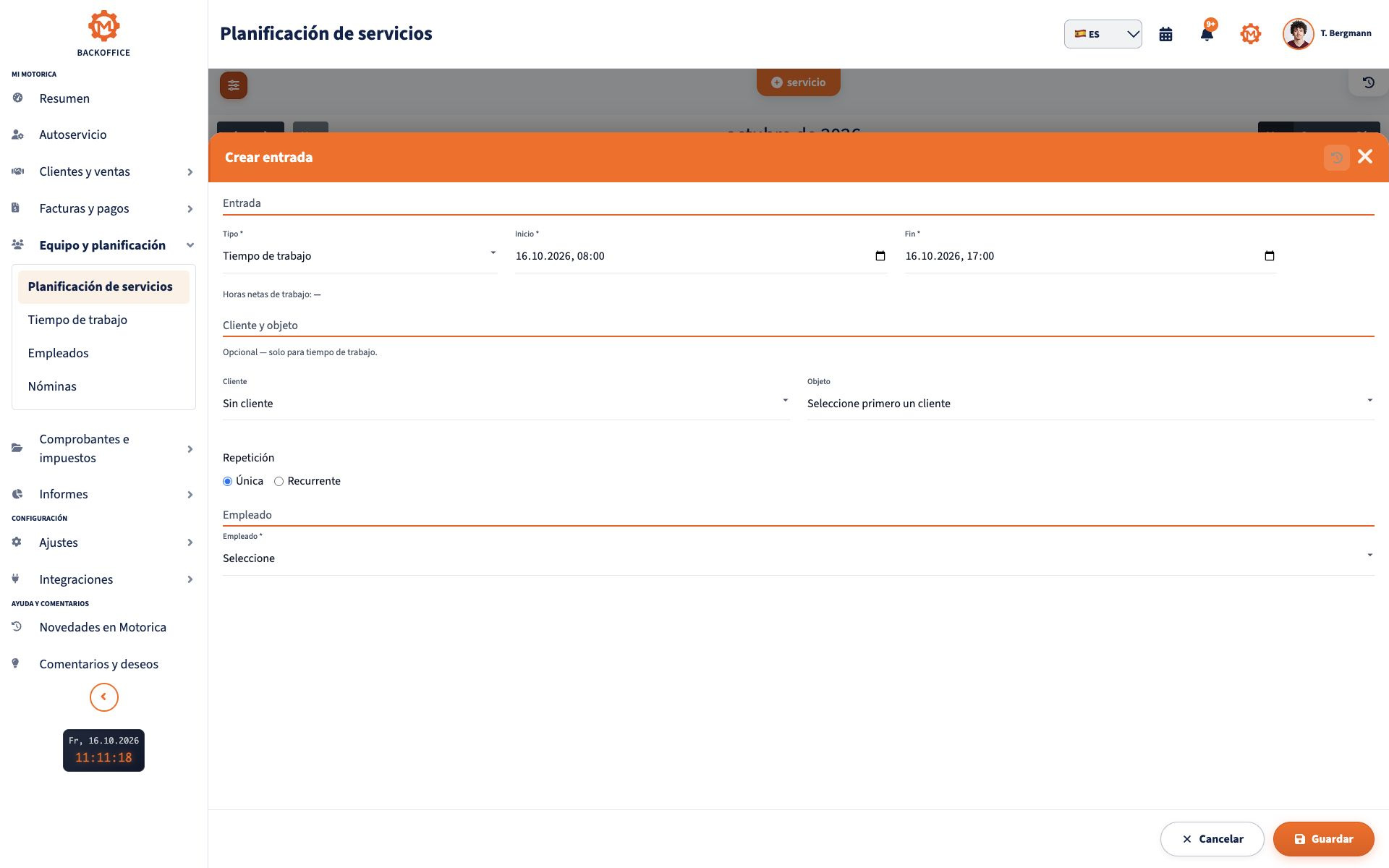This screenshot has height=868, width=1389.
Task: Open the calendar icon in header
Action: pos(1165,34)
